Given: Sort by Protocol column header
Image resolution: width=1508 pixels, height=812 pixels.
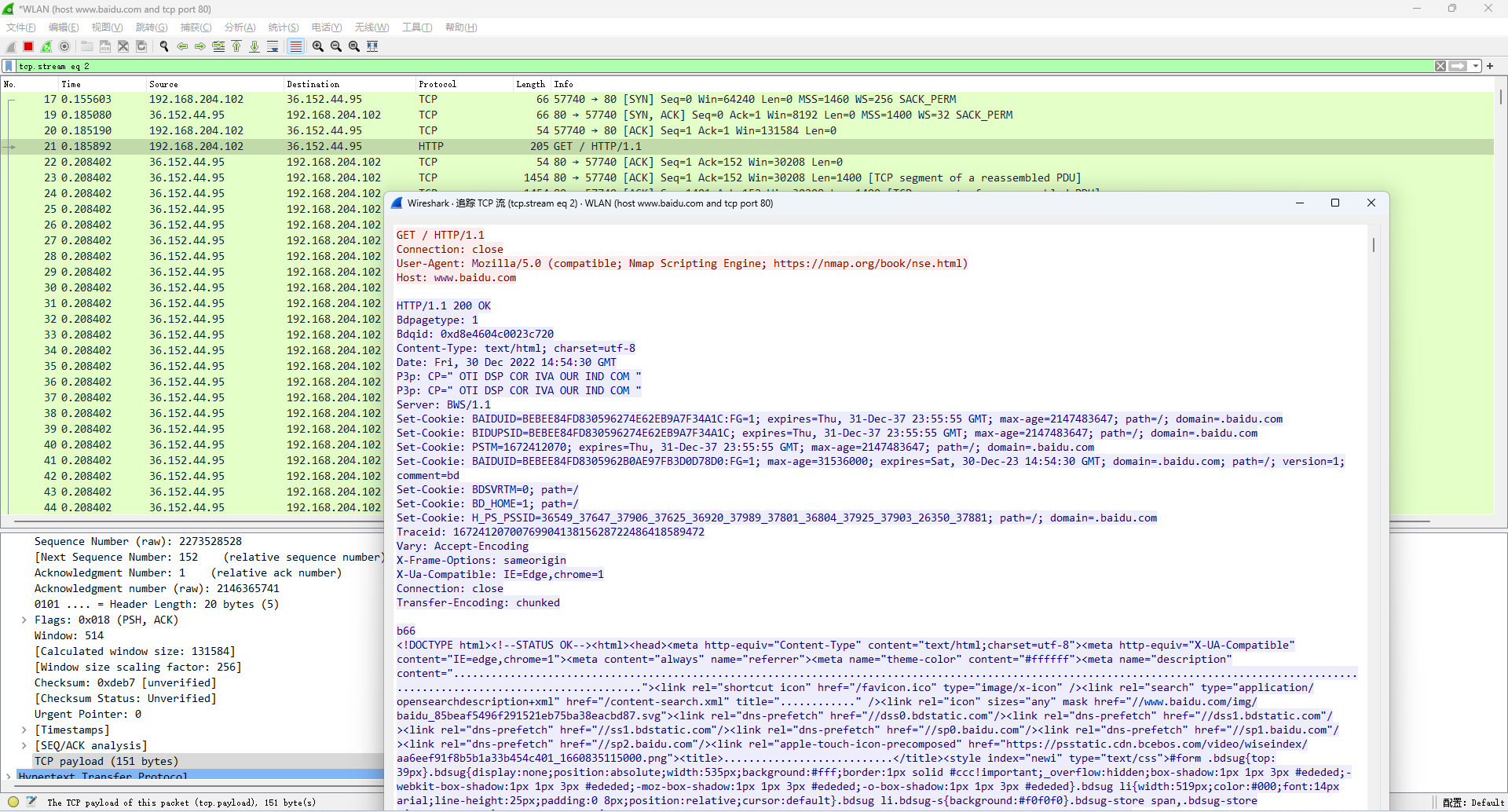Looking at the screenshot, I should point(464,84).
